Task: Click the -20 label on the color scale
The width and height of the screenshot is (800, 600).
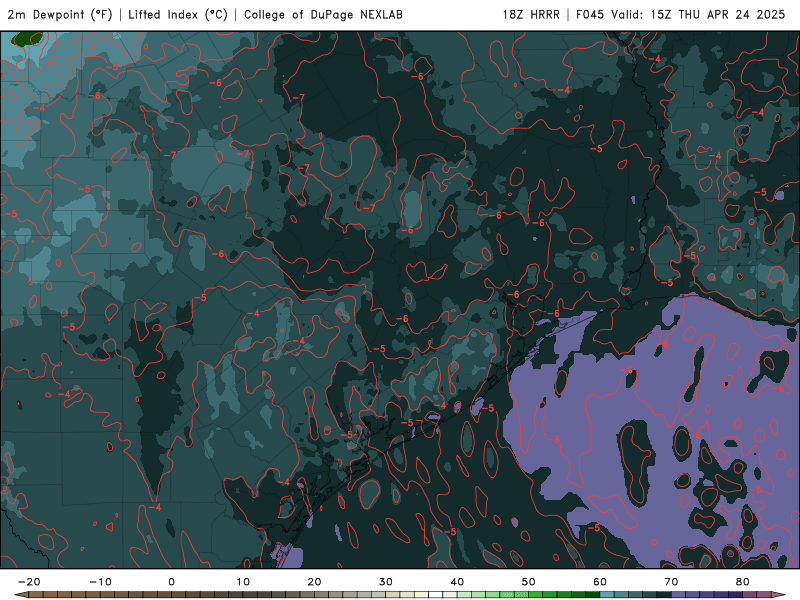Action: tap(29, 582)
